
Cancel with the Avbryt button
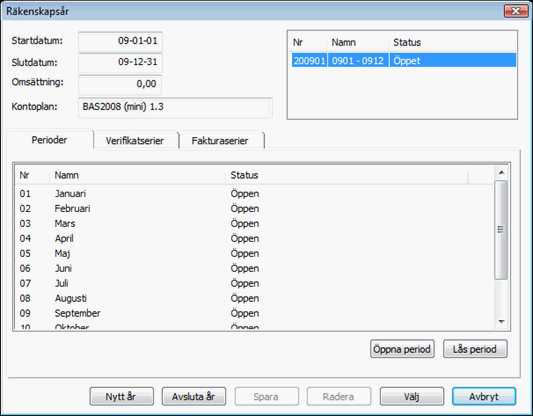[484, 397]
